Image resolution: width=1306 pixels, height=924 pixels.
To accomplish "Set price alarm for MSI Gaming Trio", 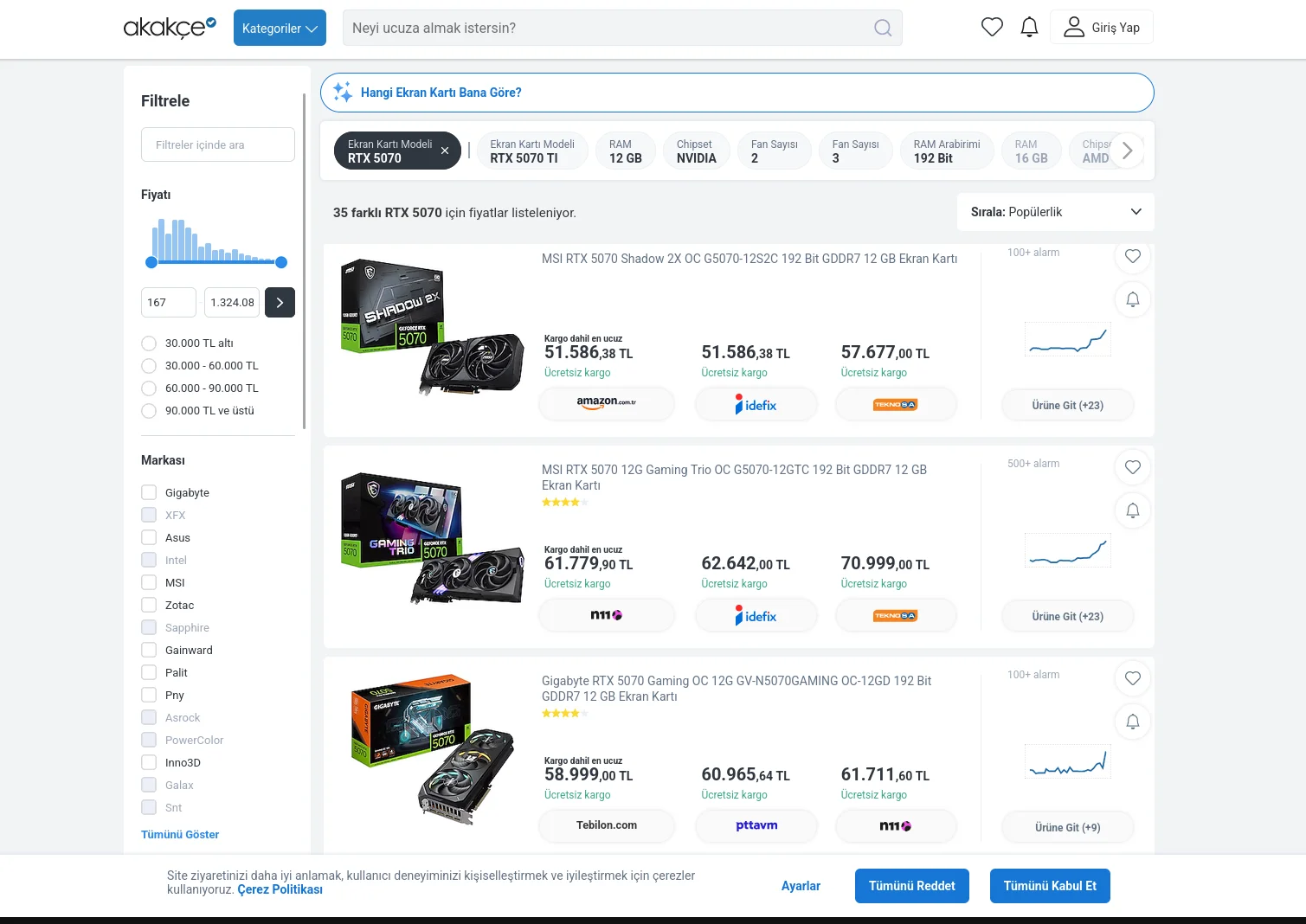I will pyautogui.click(x=1133, y=510).
